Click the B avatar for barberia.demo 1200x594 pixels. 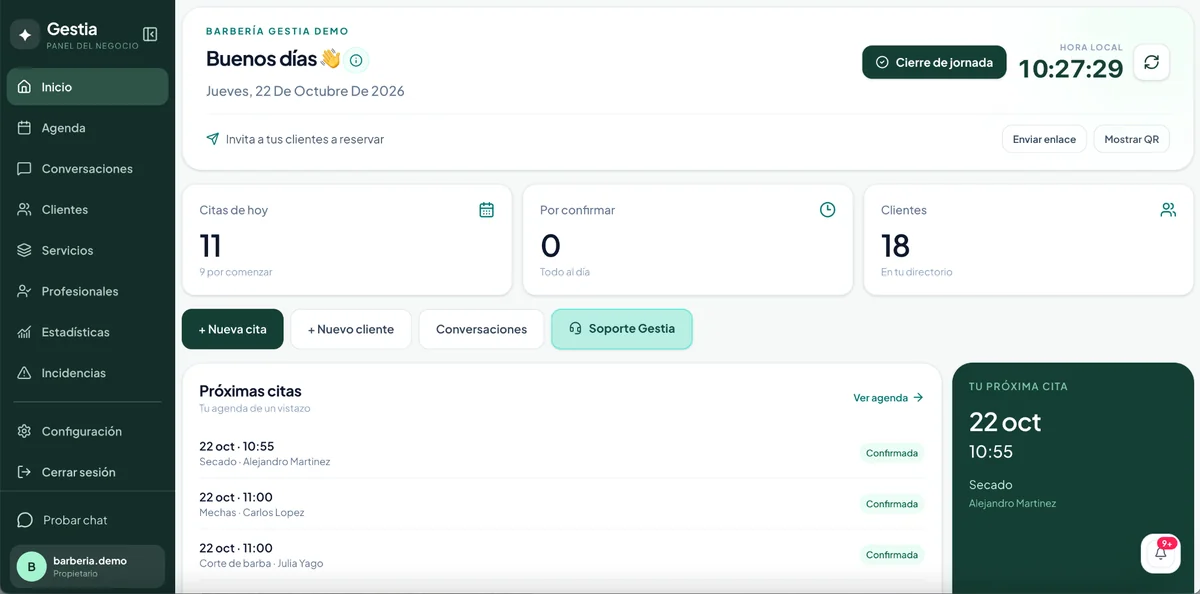[31, 567]
